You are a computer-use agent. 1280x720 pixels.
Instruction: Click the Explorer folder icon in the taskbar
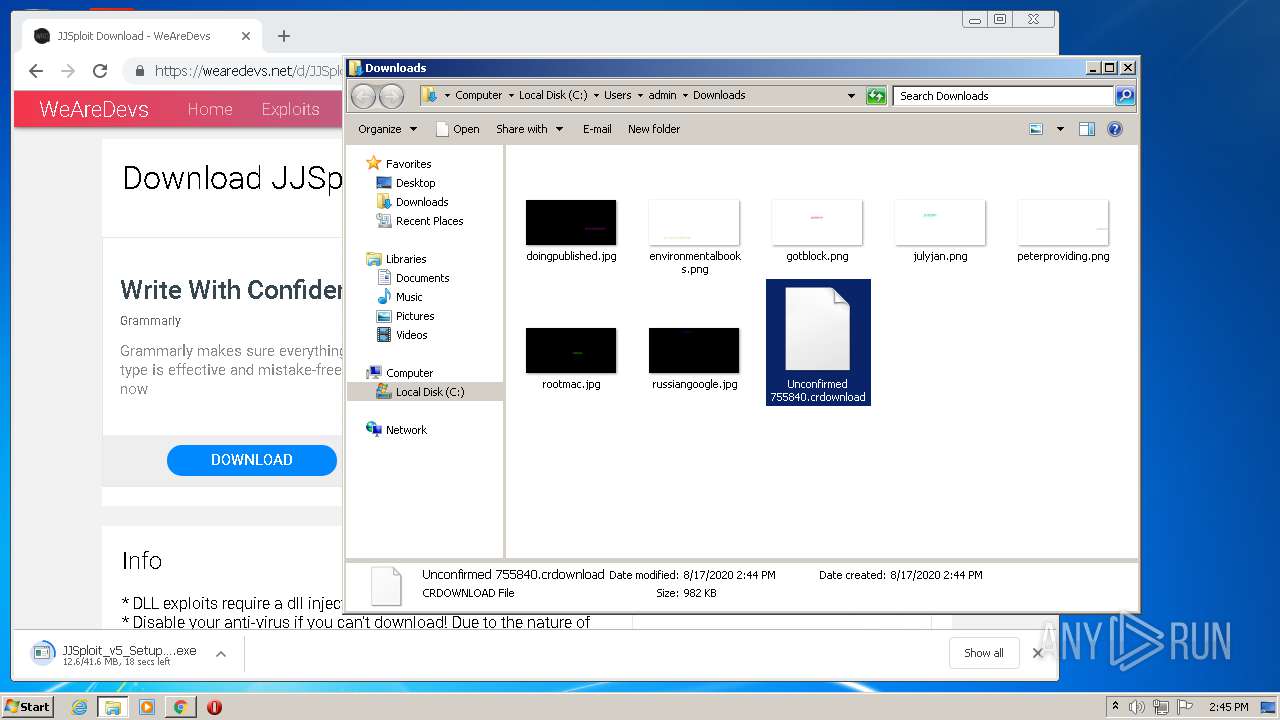[x=113, y=707]
